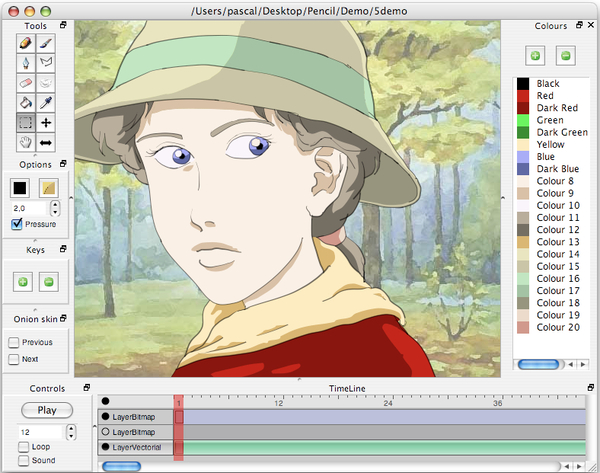Add a keyframe in the Keys panel
600x473 pixels.
click(x=23, y=281)
